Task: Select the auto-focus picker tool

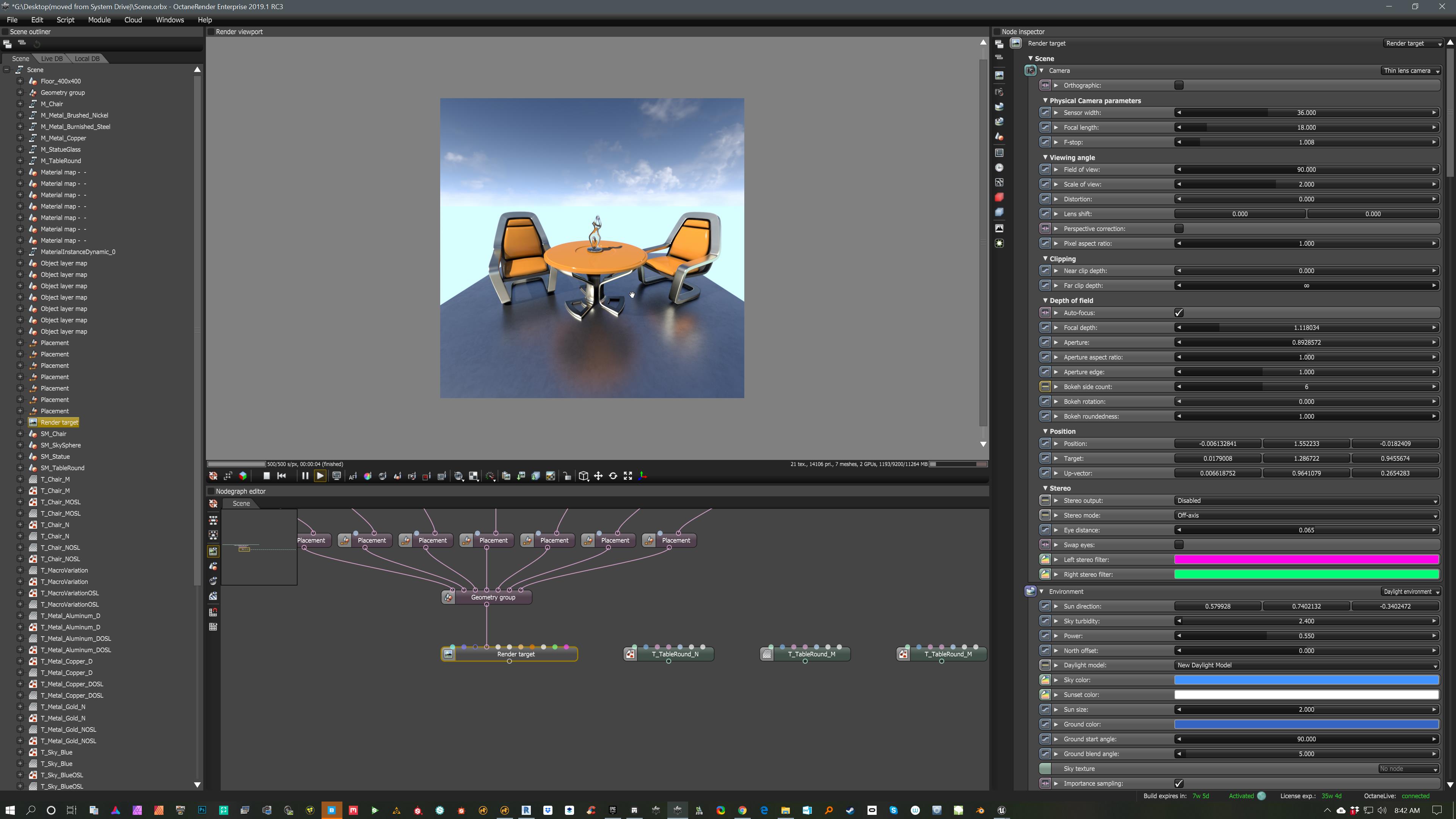Action: pos(353,476)
